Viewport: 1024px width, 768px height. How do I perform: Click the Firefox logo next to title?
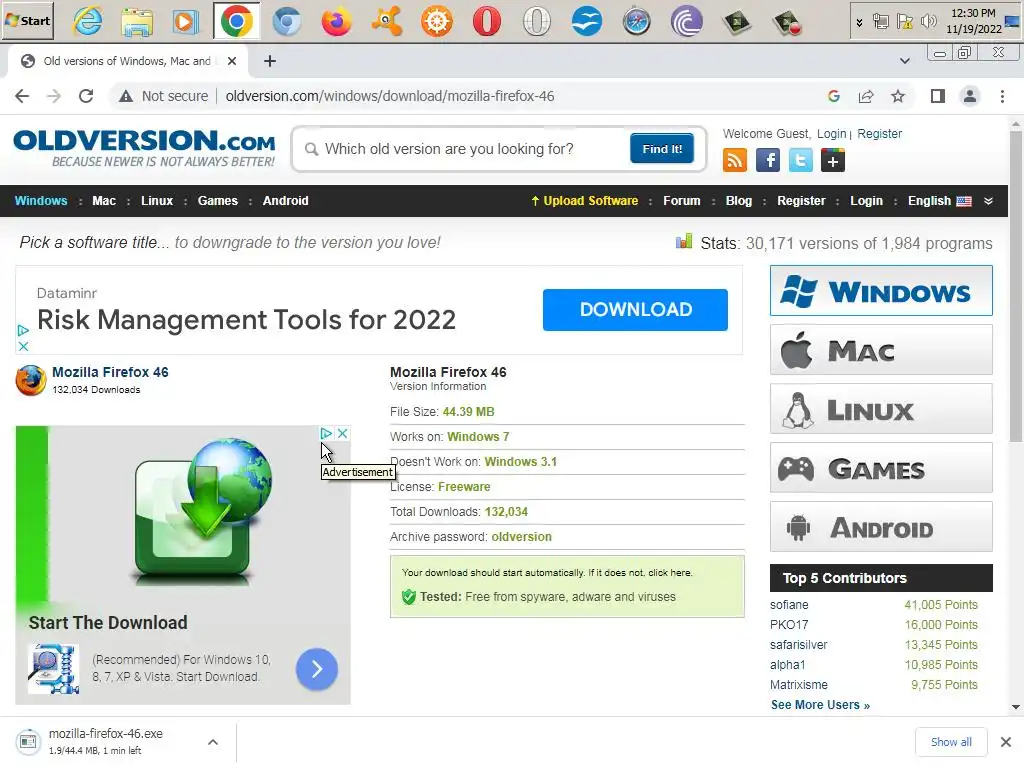31,380
